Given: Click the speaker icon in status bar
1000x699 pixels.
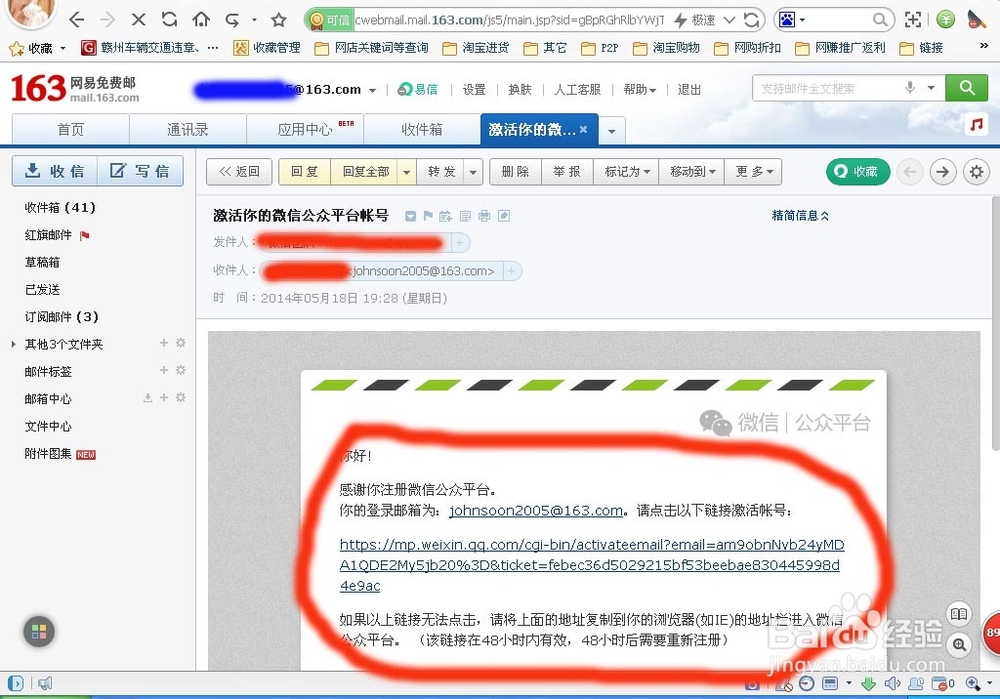Looking at the screenshot, I should [x=892, y=684].
